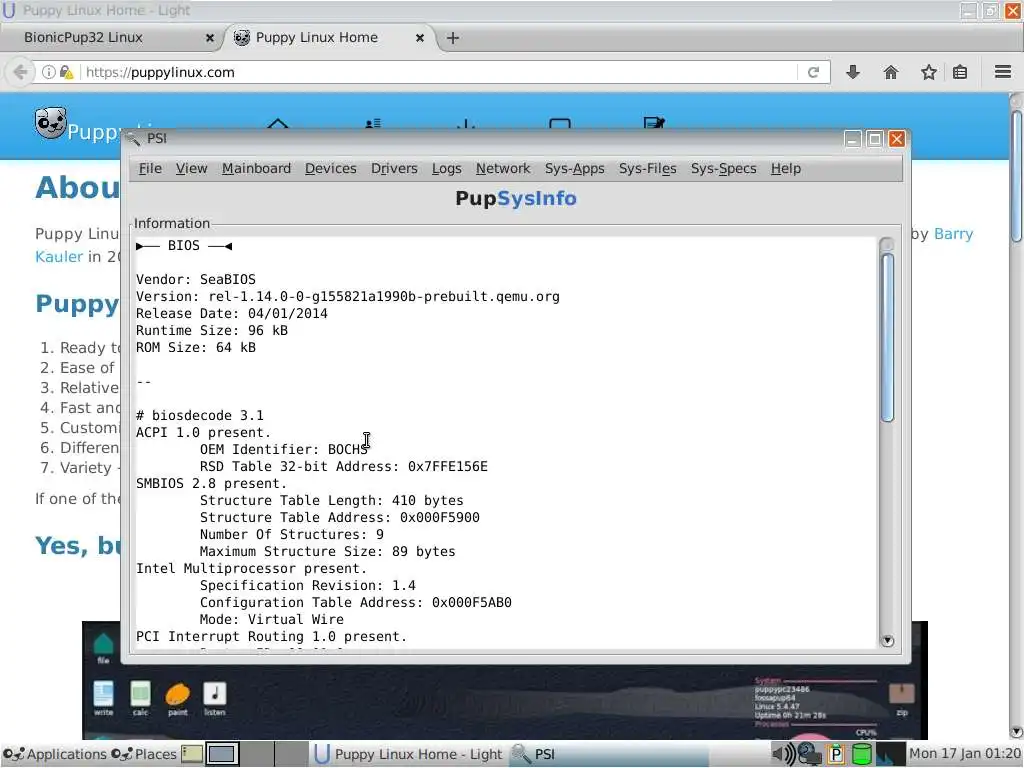Open the View menu in PSI

[191, 168]
